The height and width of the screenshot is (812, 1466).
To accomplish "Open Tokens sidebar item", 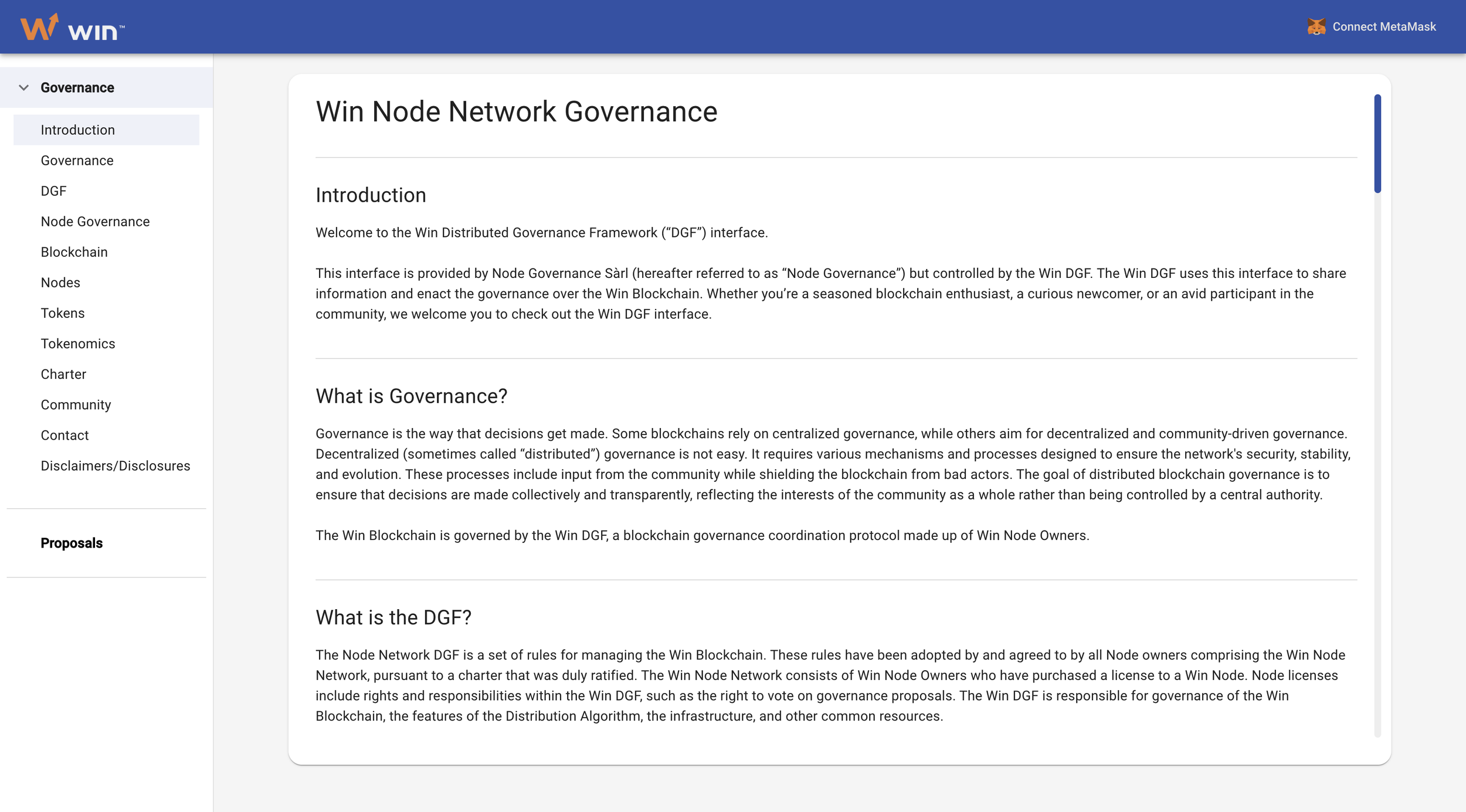I will [x=62, y=313].
